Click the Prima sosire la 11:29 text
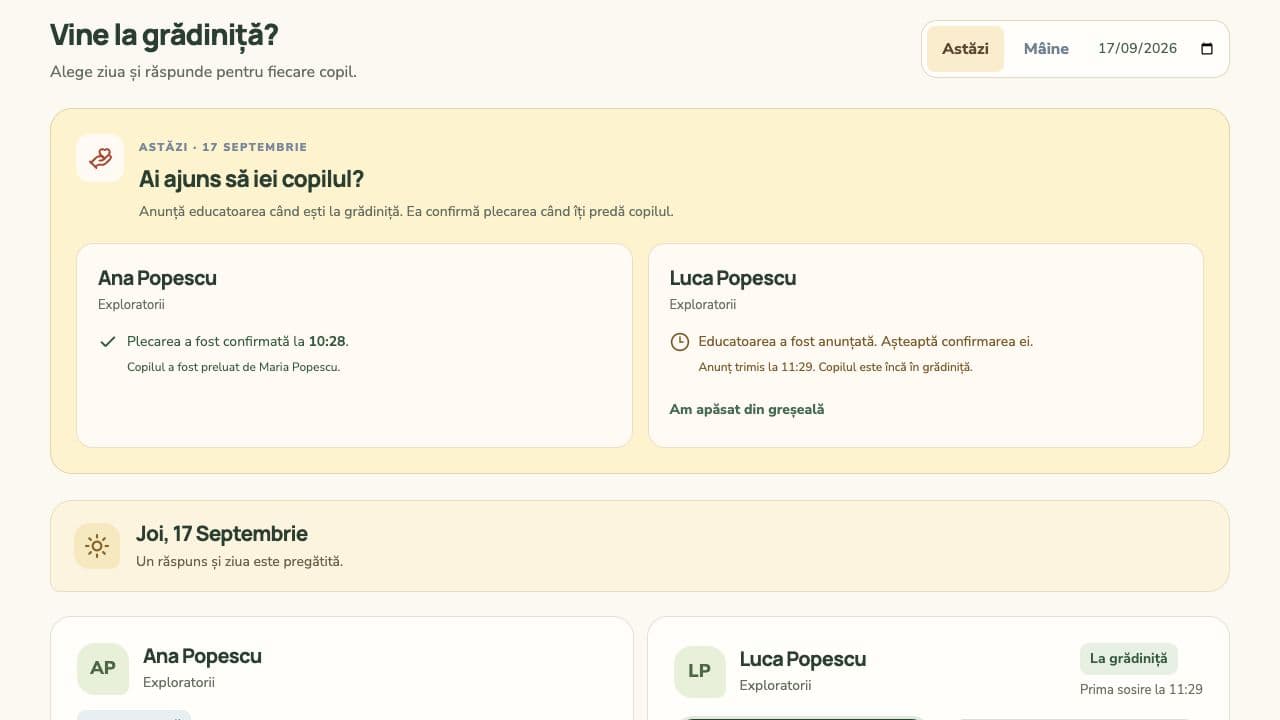 1141,689
